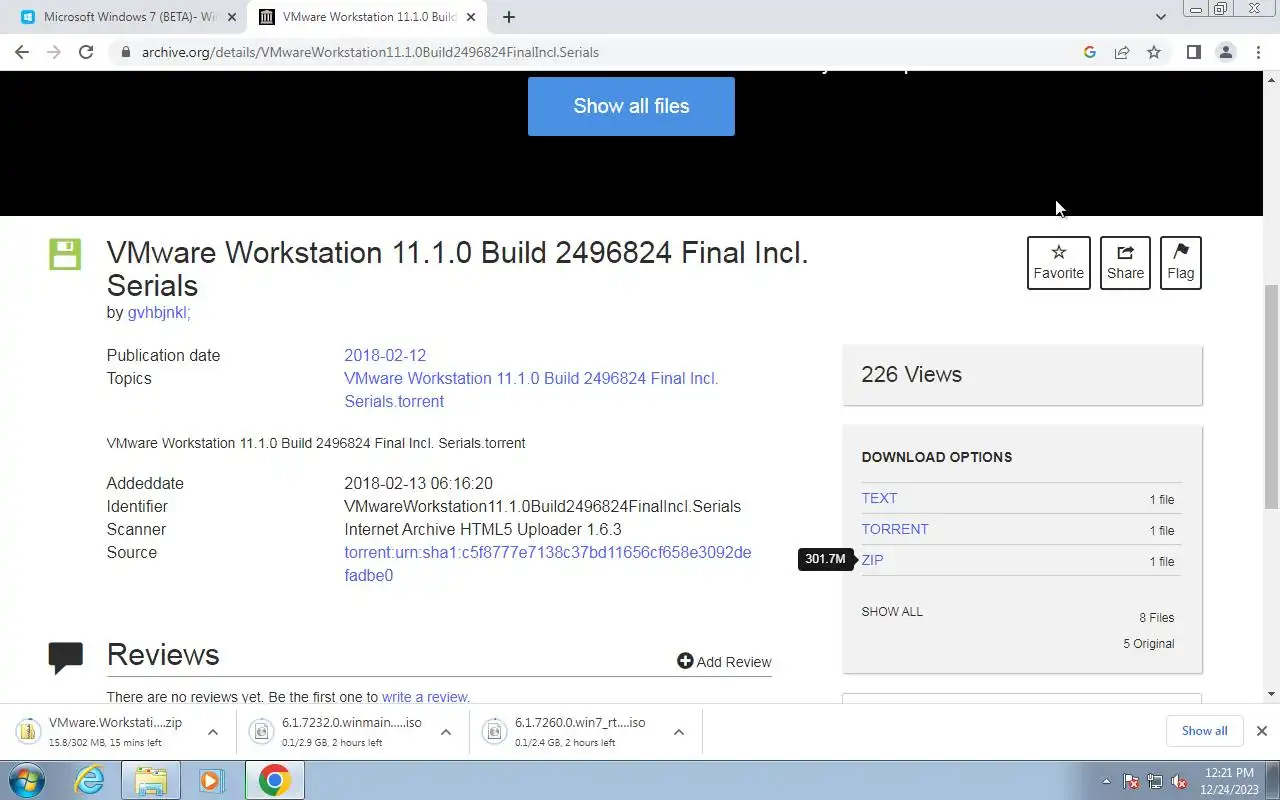Go forward to next page
Image resolution: width=1280 pixels, height=800 pixels.
(54, 52)
